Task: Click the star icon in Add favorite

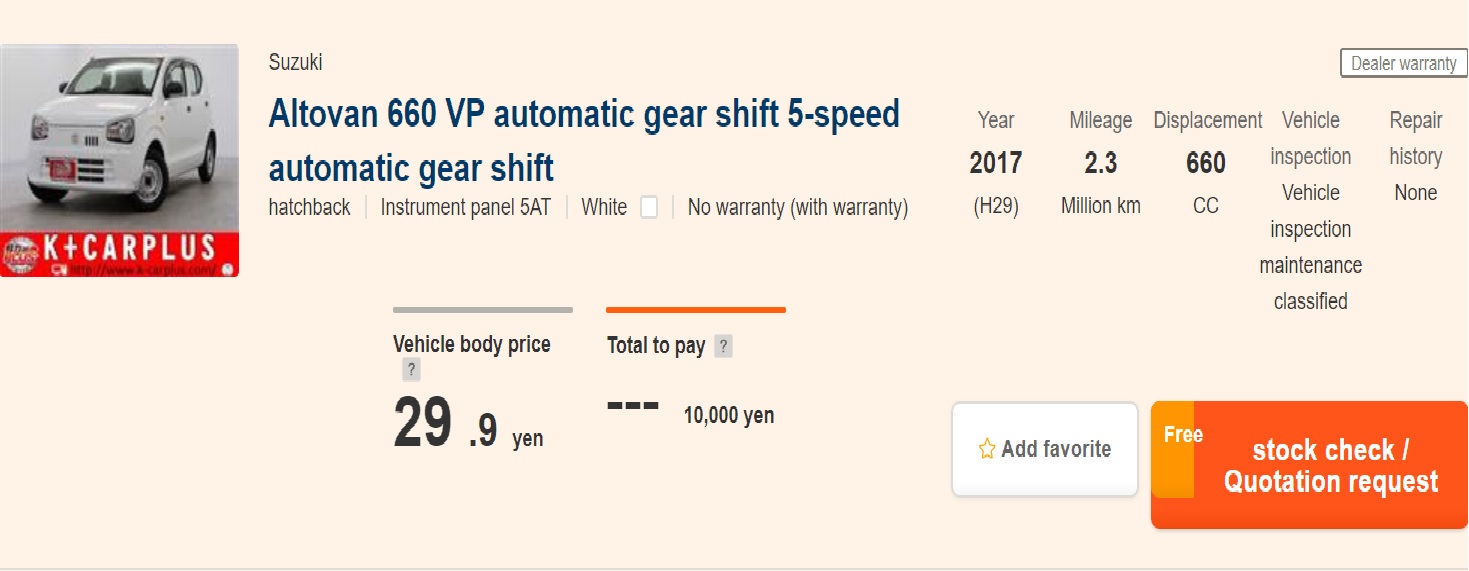Action: tap(987, 449)
